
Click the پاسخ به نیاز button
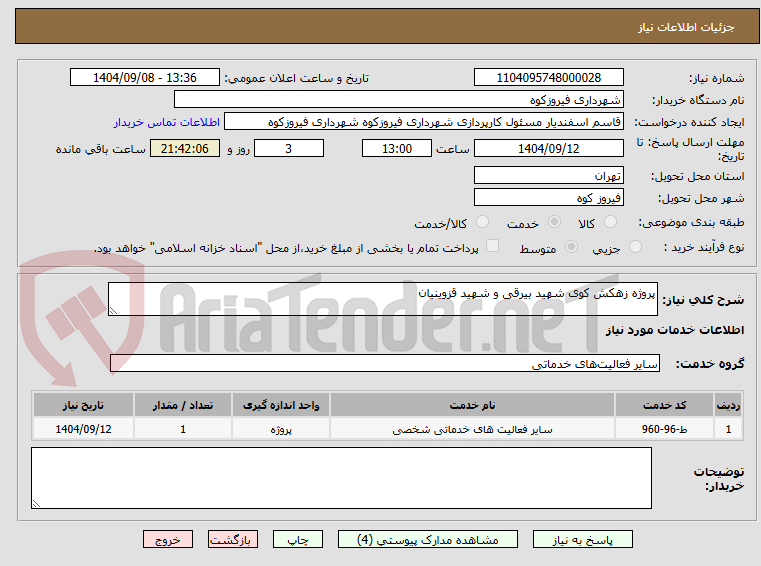[x=582, y=539]
